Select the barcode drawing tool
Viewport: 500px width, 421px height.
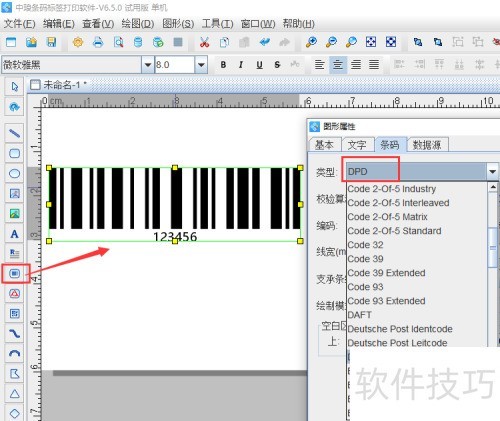tap(14, 274)
